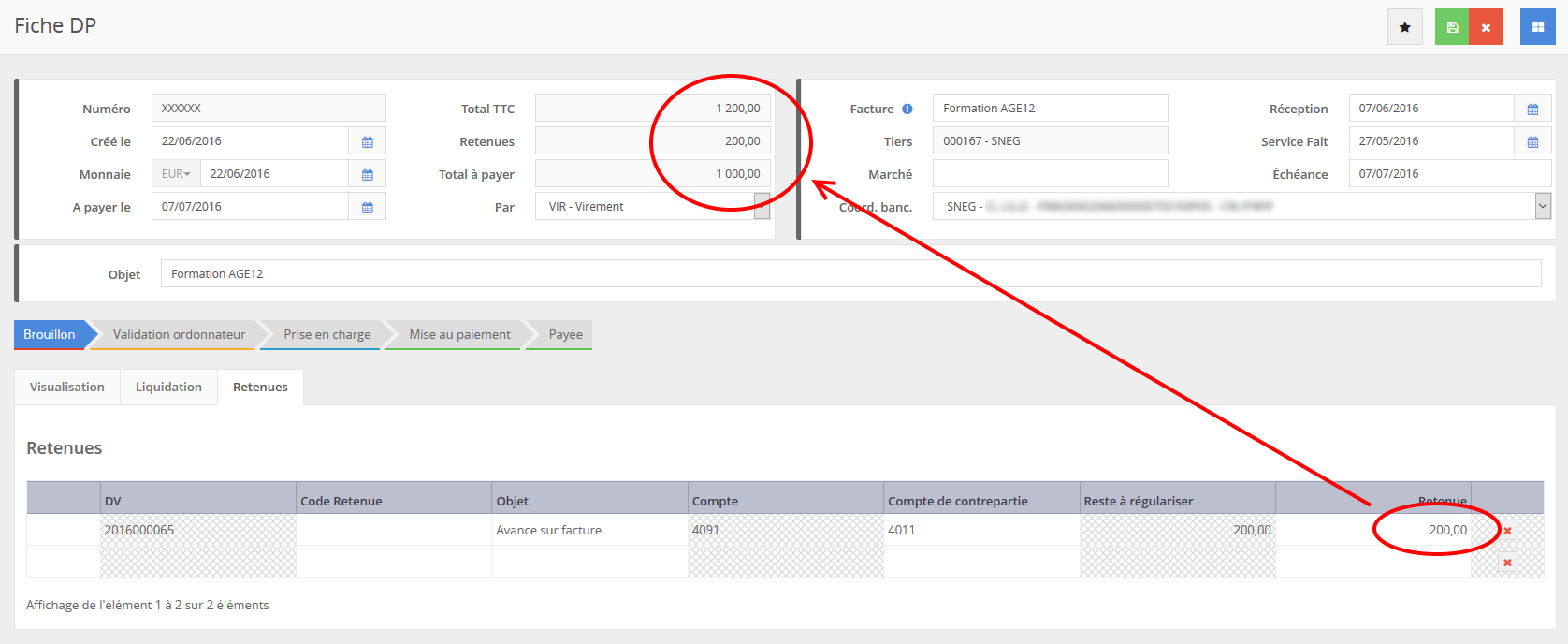
Task: Click the Objet text field
Action: (x=849, y=273)
